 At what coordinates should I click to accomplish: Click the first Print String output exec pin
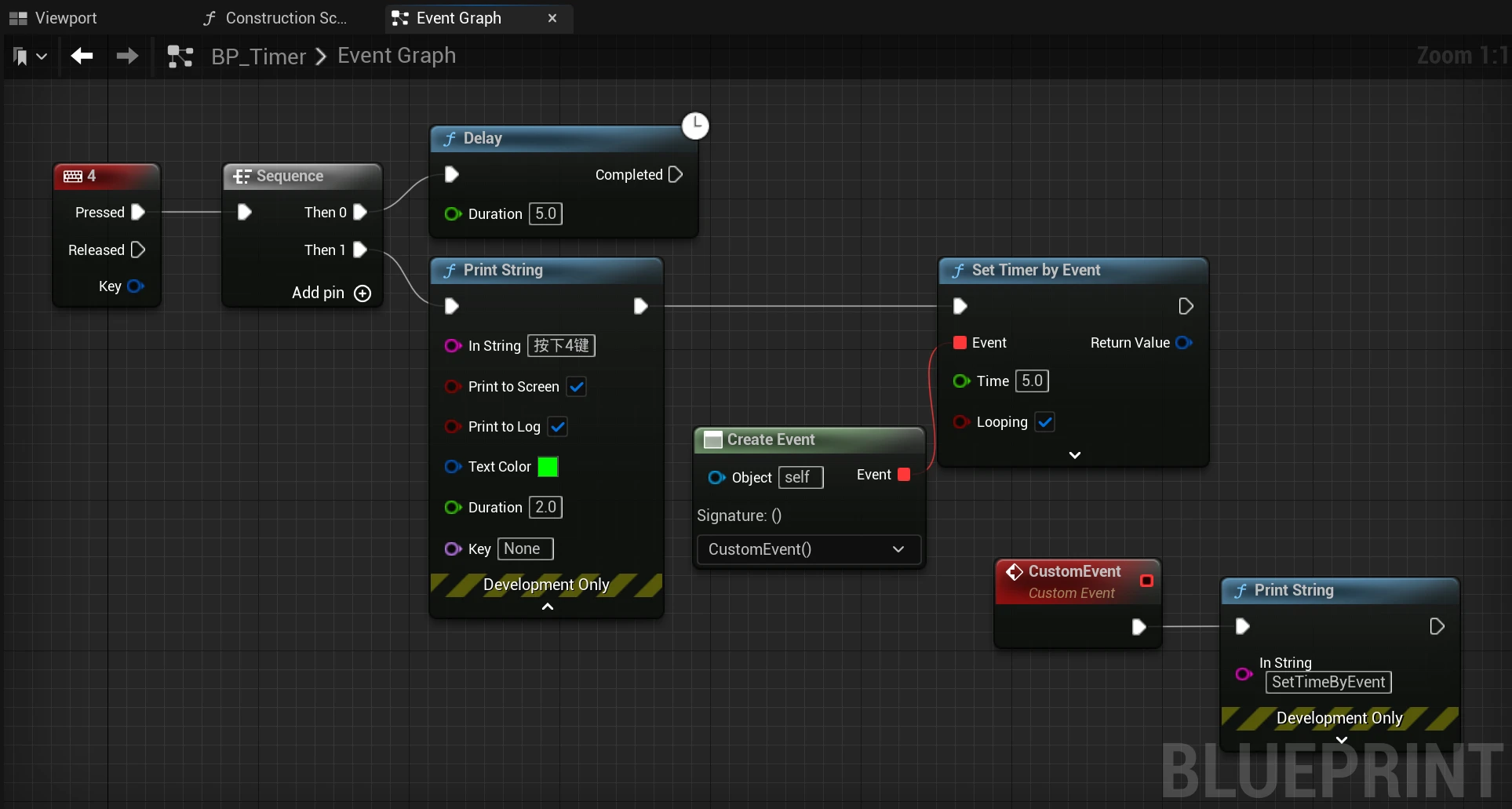click(640, 306)
